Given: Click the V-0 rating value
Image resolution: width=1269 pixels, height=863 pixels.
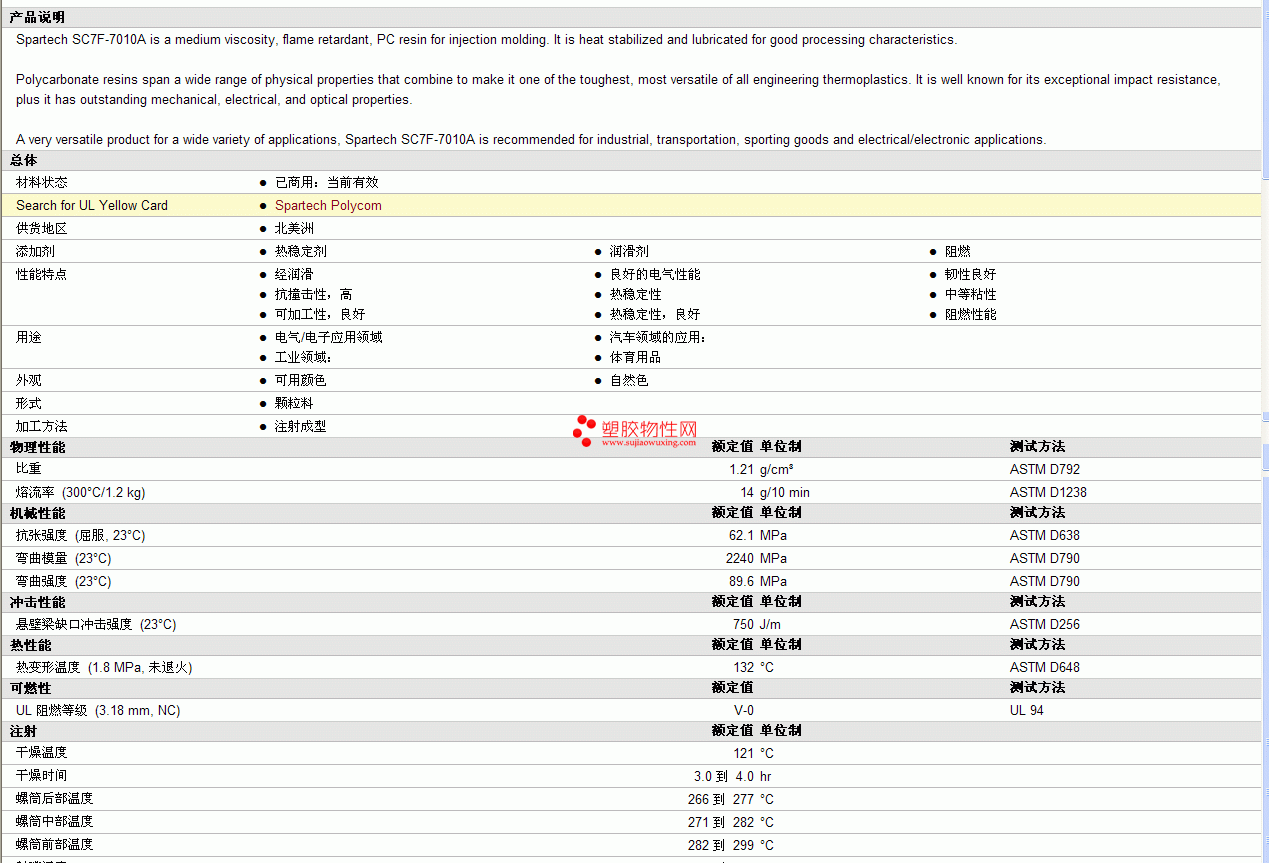Looking at the screenshot, I should [744, 710].
